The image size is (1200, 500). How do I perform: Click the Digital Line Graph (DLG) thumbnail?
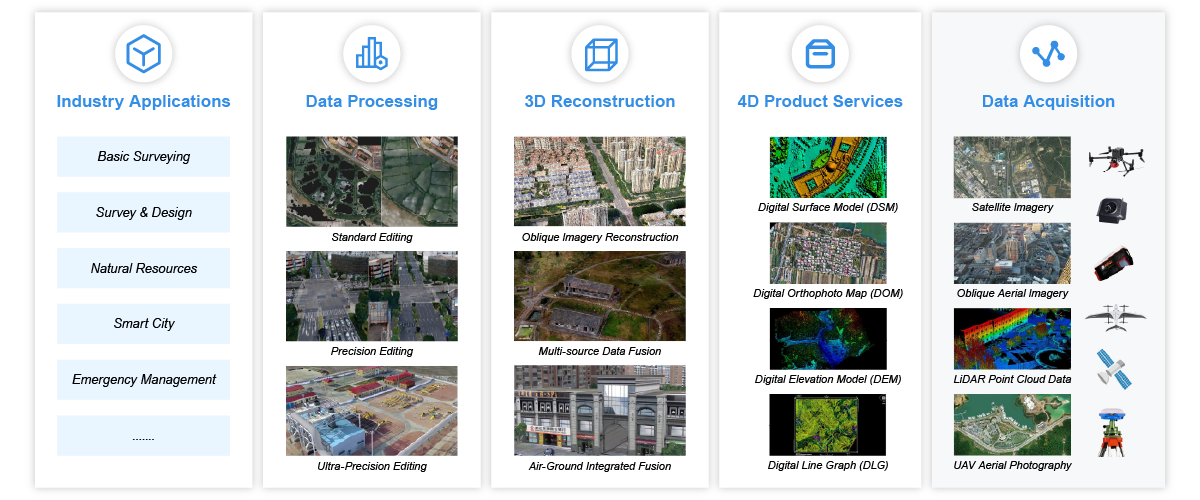826,425
